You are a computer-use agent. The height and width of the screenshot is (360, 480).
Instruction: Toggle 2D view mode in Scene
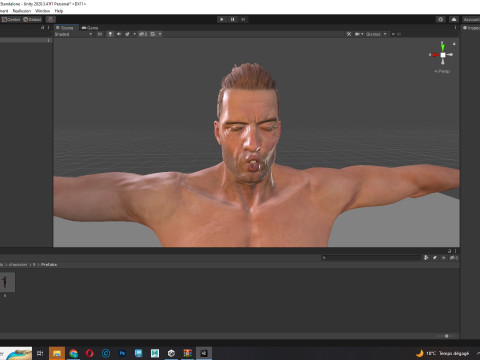click(99, 34)
